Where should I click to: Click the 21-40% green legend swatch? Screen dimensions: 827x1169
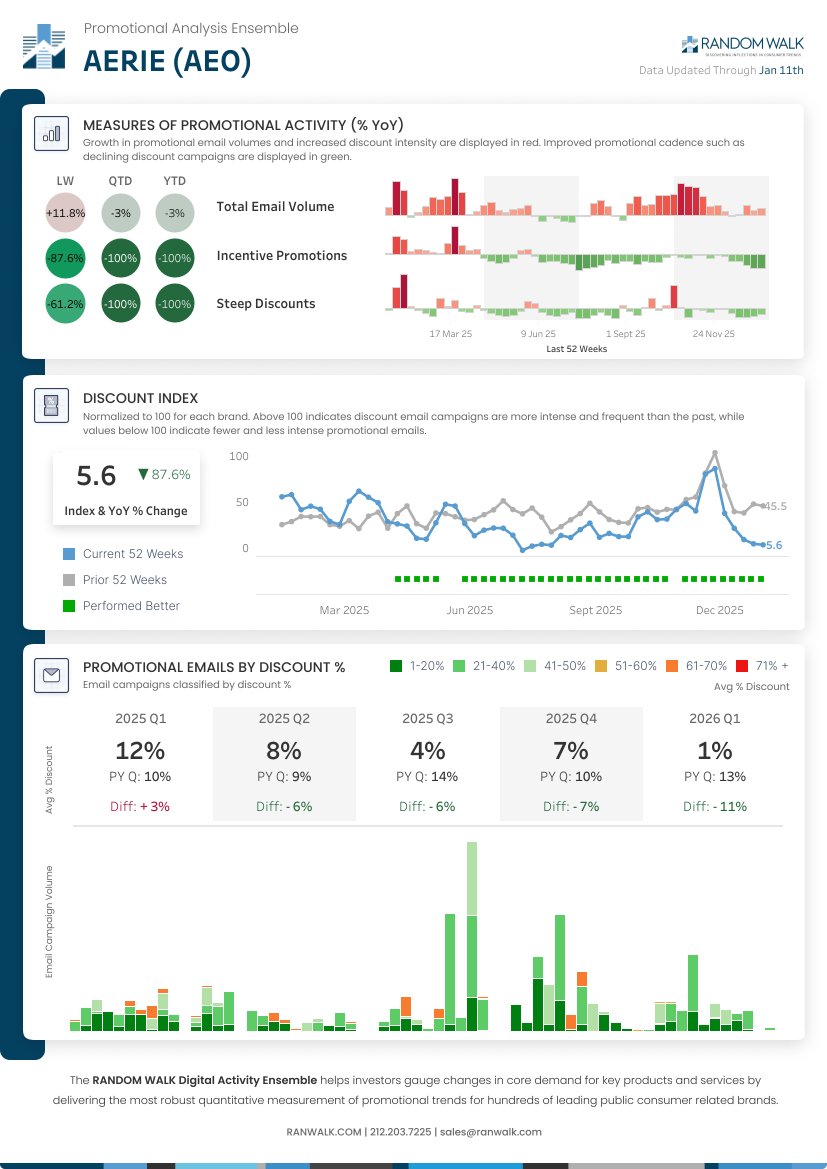(459, 666)
